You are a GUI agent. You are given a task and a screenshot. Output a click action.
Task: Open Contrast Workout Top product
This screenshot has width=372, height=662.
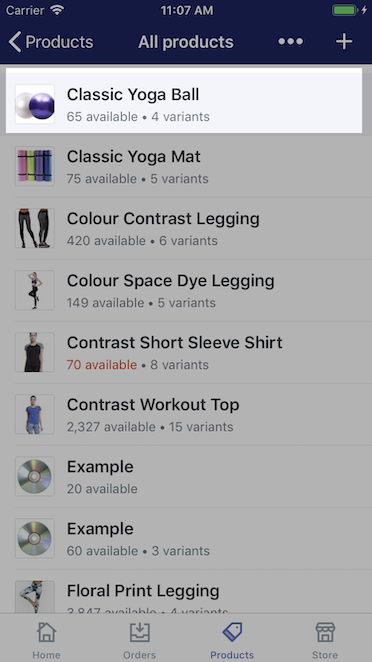(x=186, y=415)
